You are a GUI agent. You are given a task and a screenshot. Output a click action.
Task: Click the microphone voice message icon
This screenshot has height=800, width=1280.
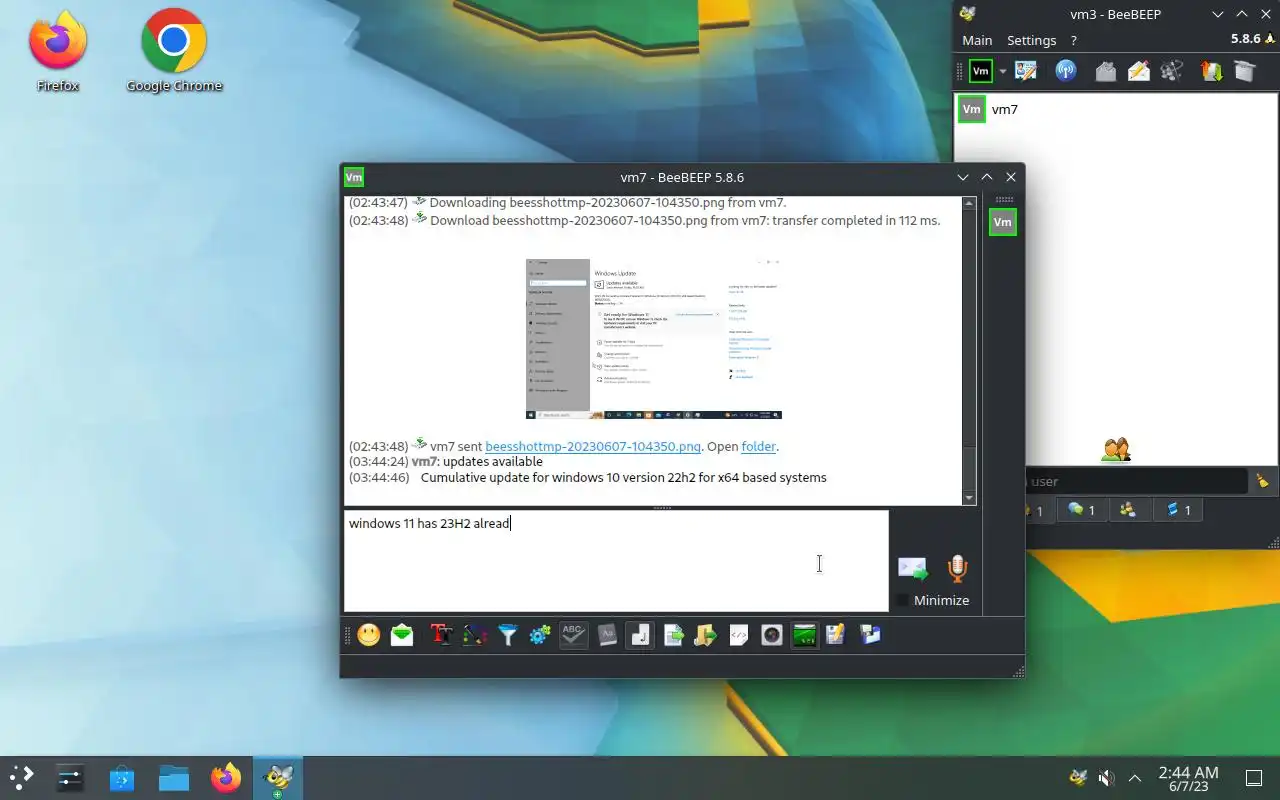pyautogui.click(x=957, y=569)
